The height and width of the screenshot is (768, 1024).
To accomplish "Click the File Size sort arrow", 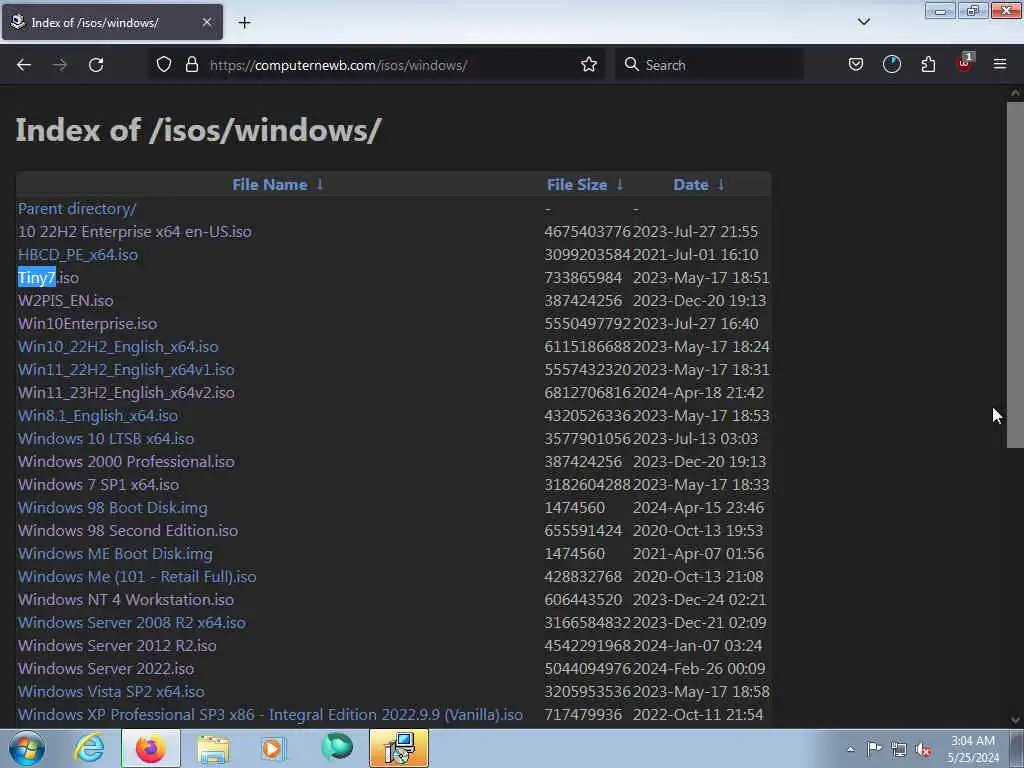I will [620, 184].
